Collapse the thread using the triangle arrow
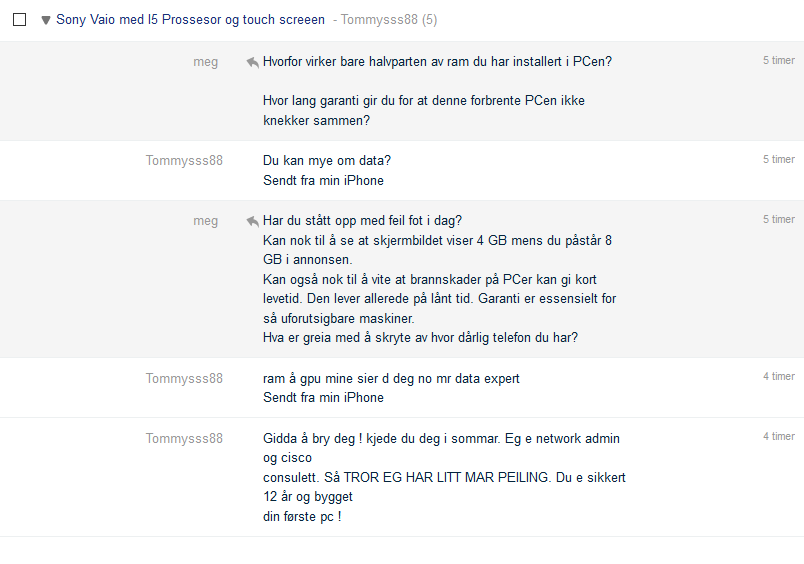The height and width of the screenshot is (564, 804). click(x=46, y=21)
